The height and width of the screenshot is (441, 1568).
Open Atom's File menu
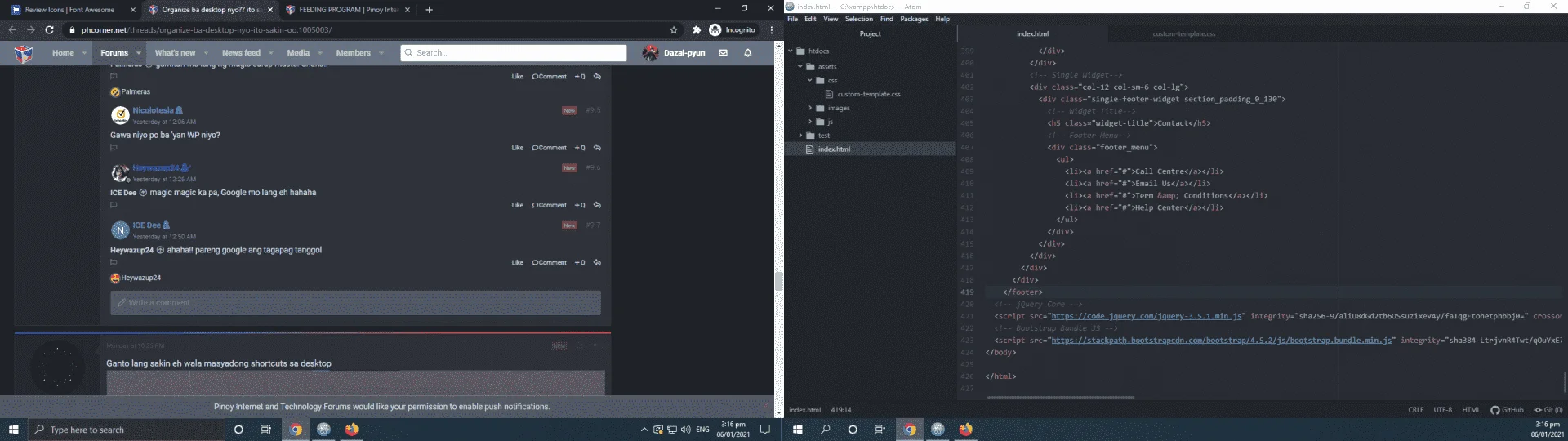coord(792,19)
